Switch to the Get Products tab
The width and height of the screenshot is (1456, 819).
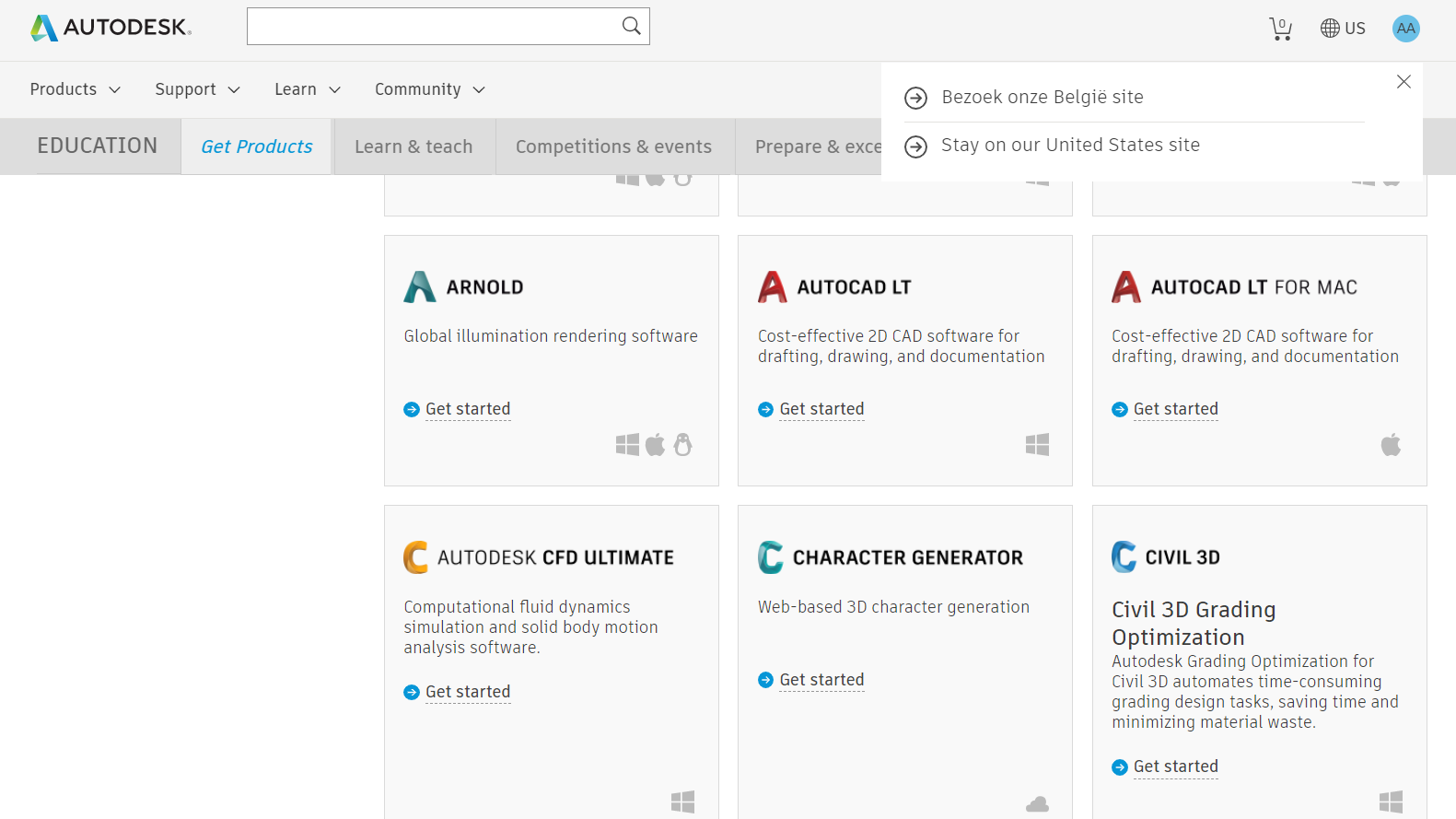click(256, 146)
